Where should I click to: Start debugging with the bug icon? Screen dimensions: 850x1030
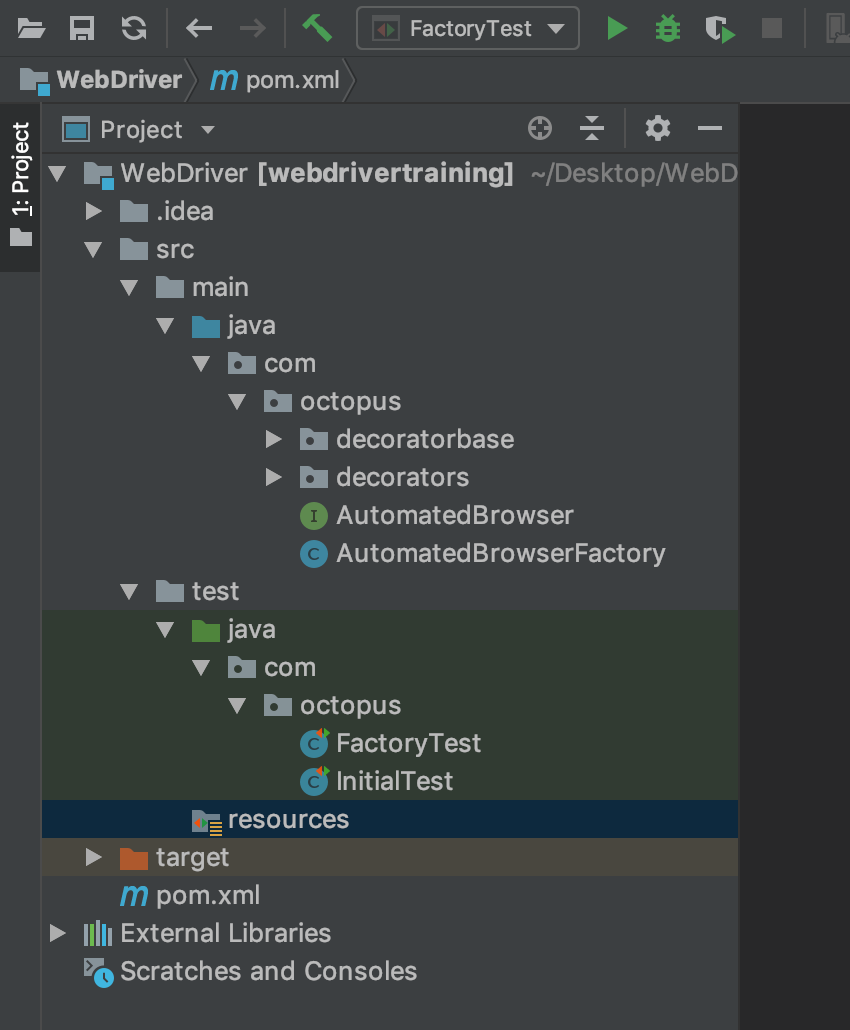pyautogui.click(x=667, y=28)
